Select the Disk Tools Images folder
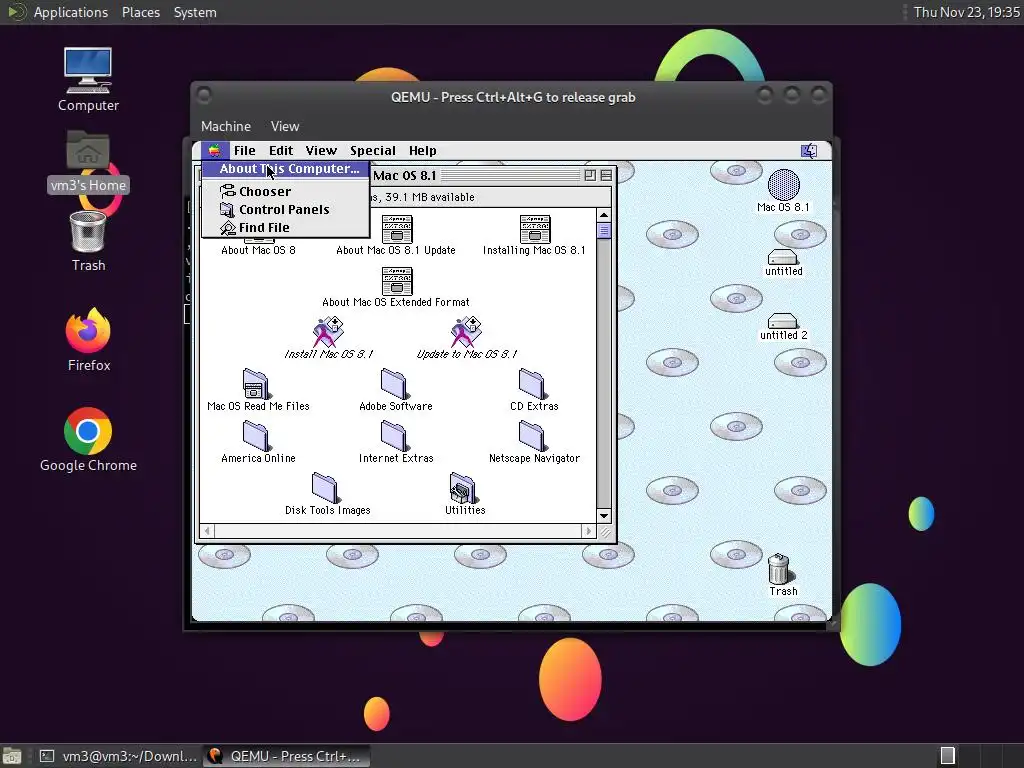The height and width of the screenshot is (768, 1024). pos(327,494)
